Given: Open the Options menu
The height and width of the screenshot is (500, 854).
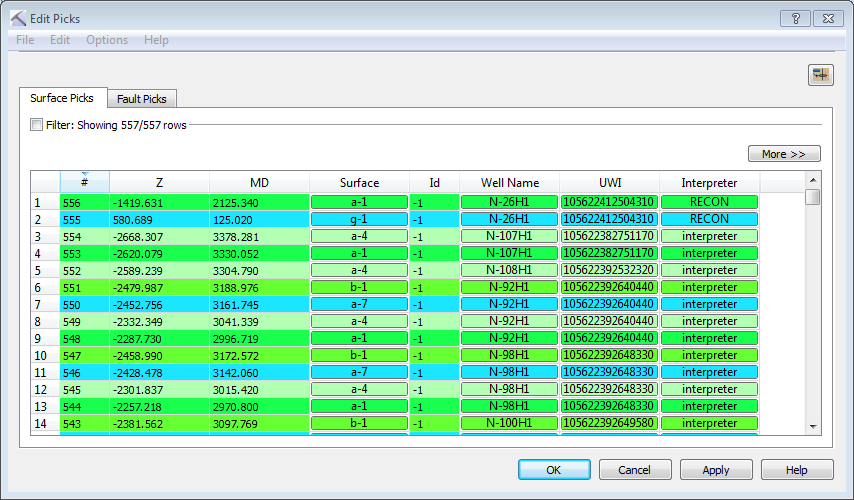Looking at the screenshot, I should (x=106, y=40).
